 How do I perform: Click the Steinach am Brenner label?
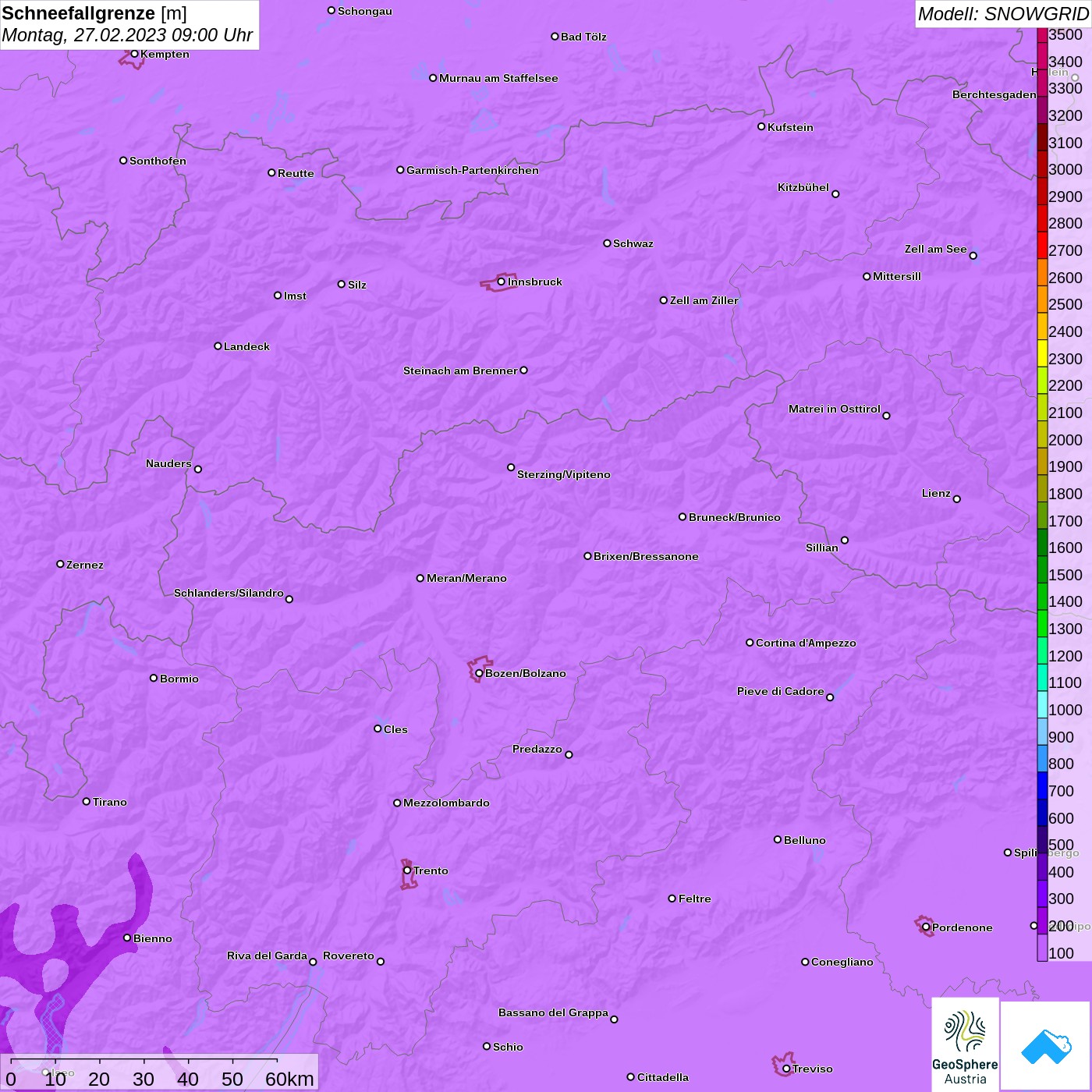[x=460, y=370]
